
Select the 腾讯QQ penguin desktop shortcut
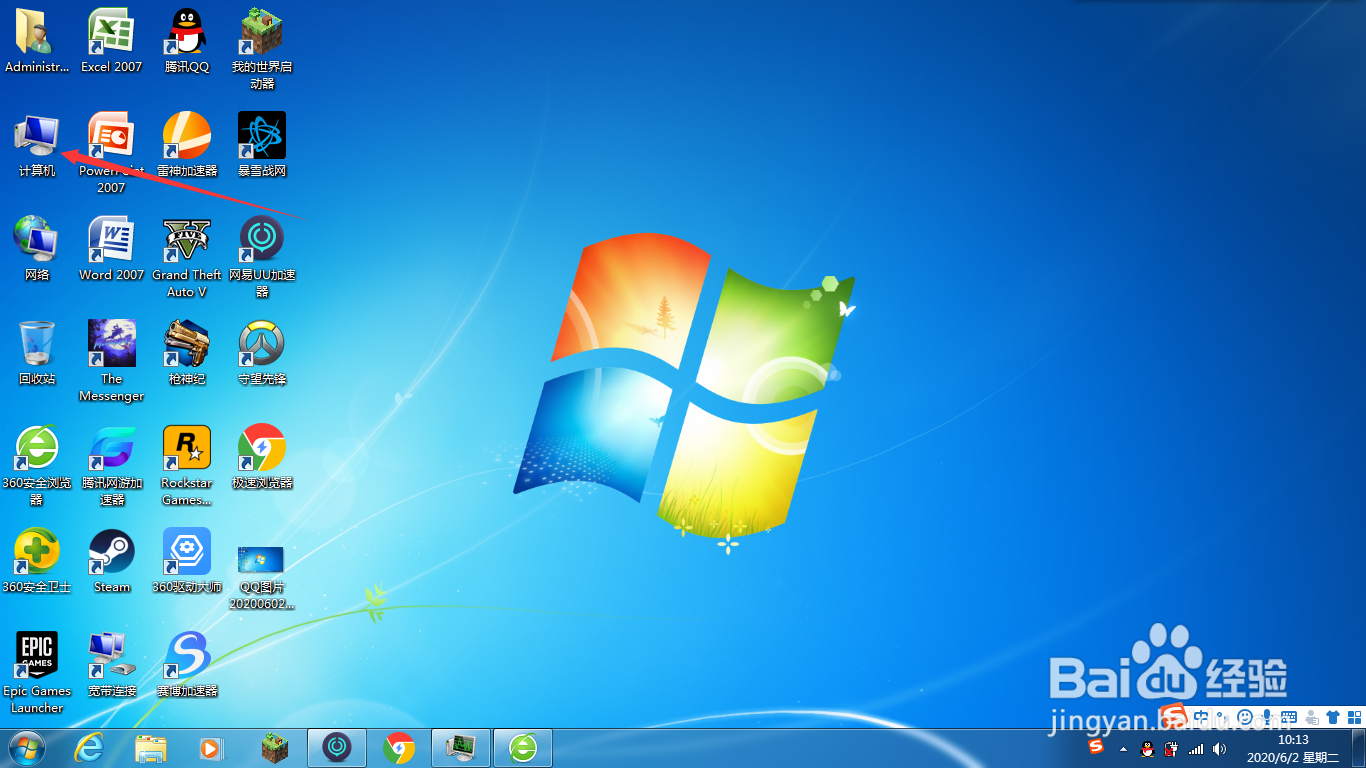click(x=187, y=40)
